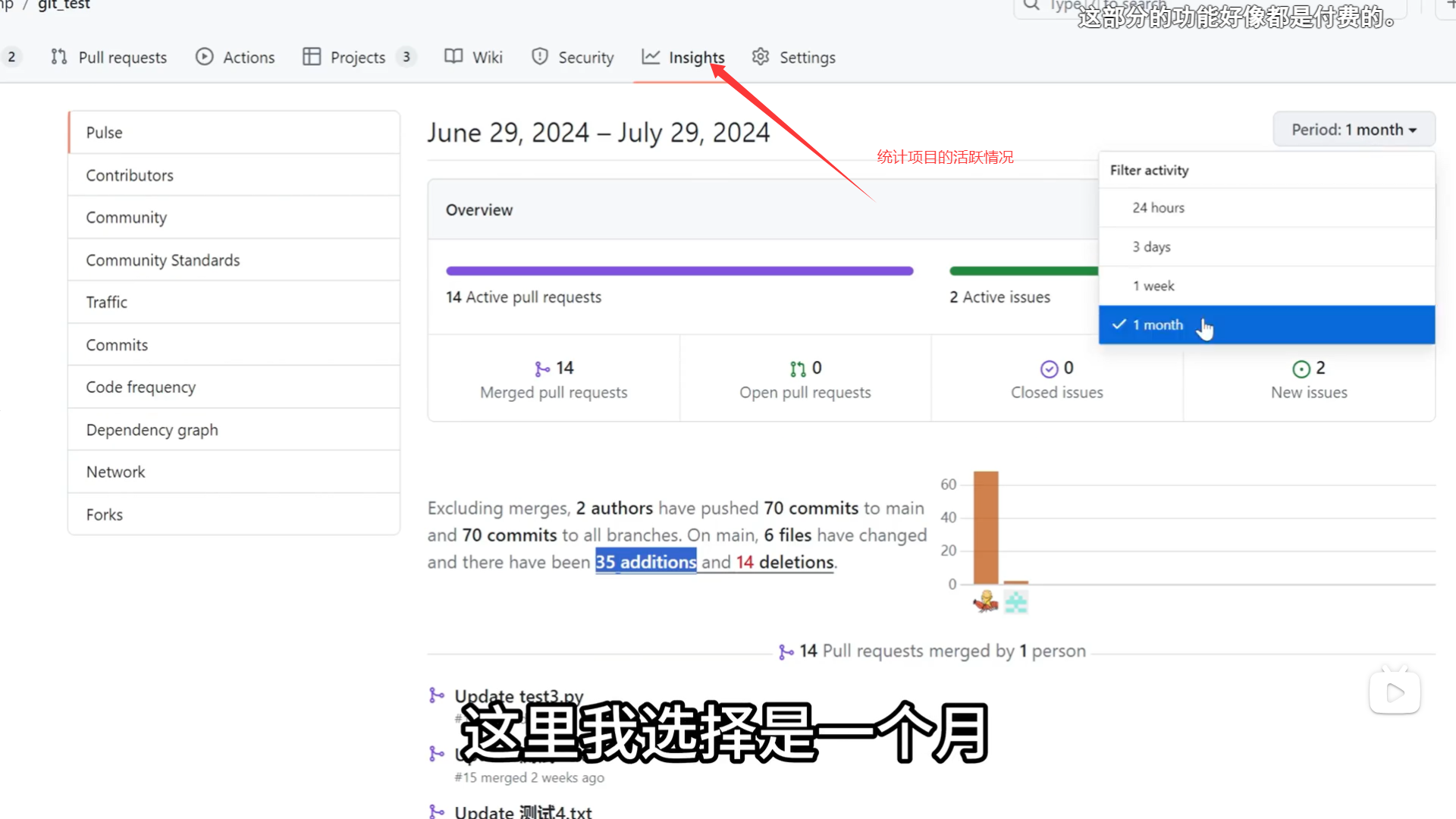Image resolution: width=1456 pixels, height=819 pixels.
Task: Pick the checked 1 month option
Action: coord(1157,325)
